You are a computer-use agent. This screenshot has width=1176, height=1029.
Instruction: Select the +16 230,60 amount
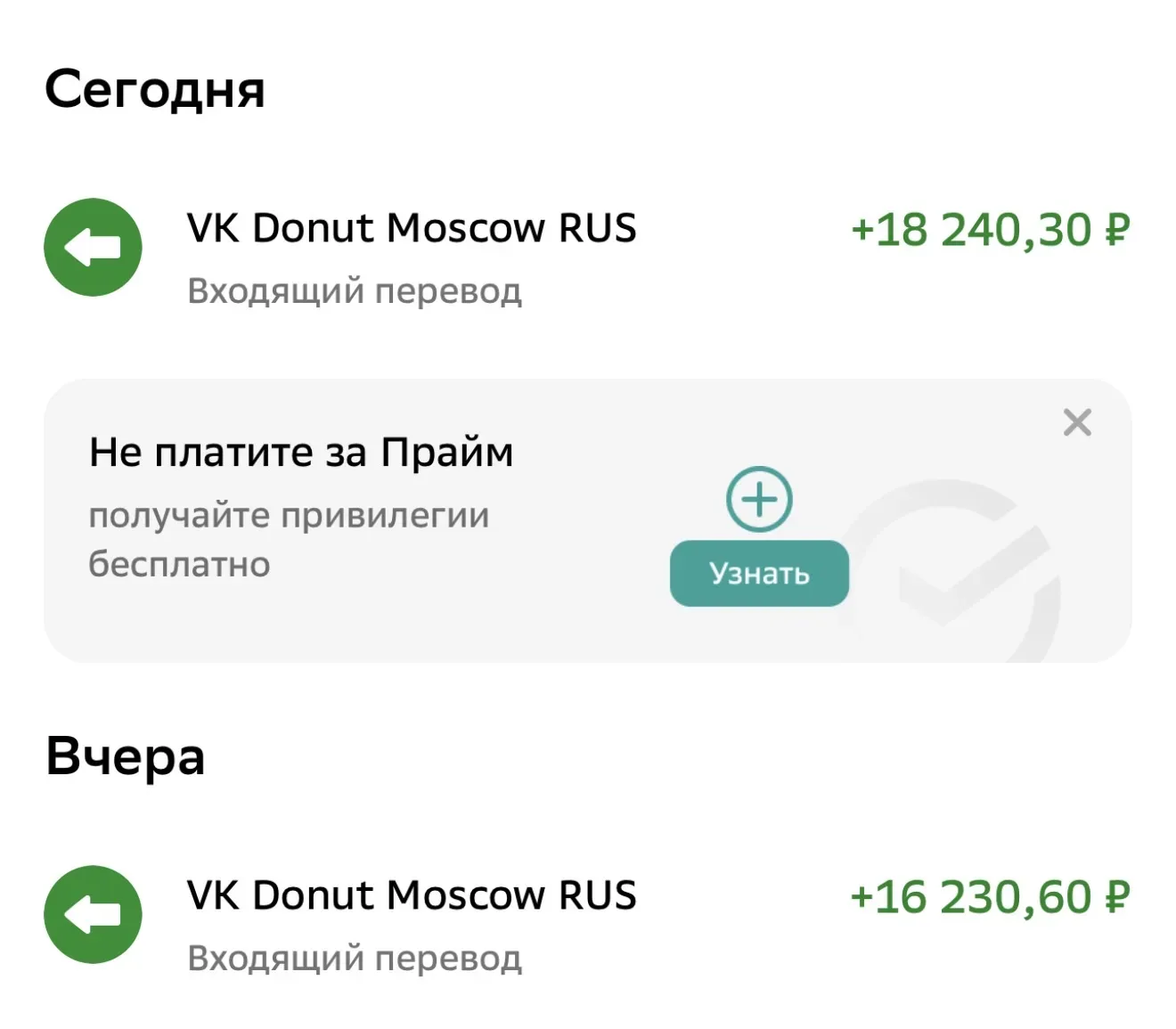pos(971,897)
